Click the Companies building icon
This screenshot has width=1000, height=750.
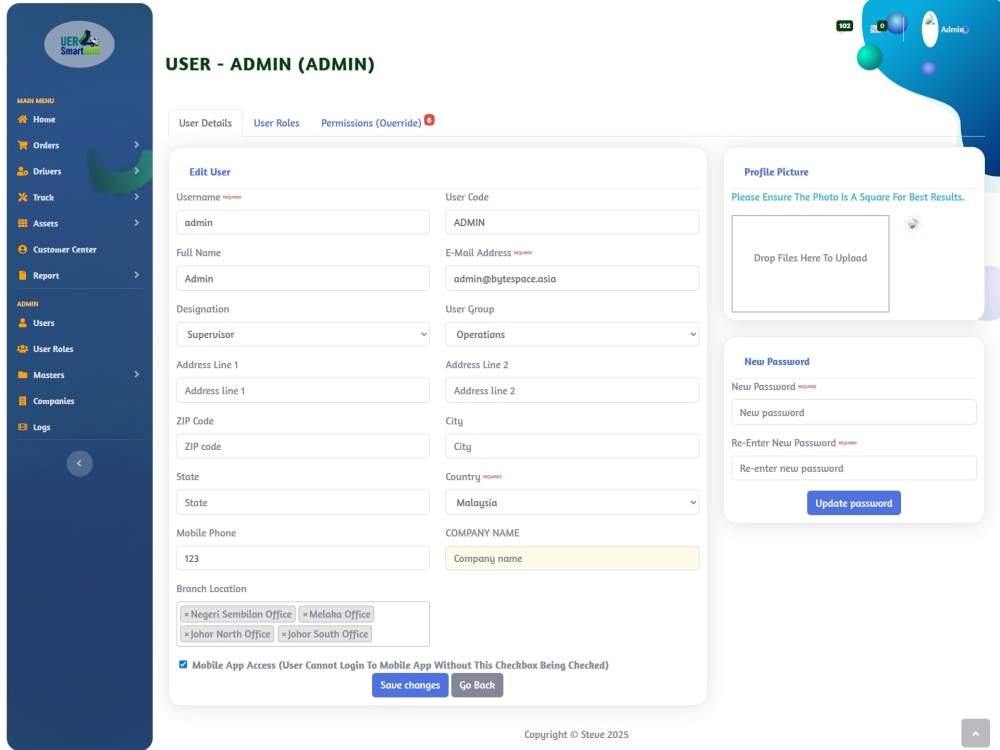coord(22,401)
